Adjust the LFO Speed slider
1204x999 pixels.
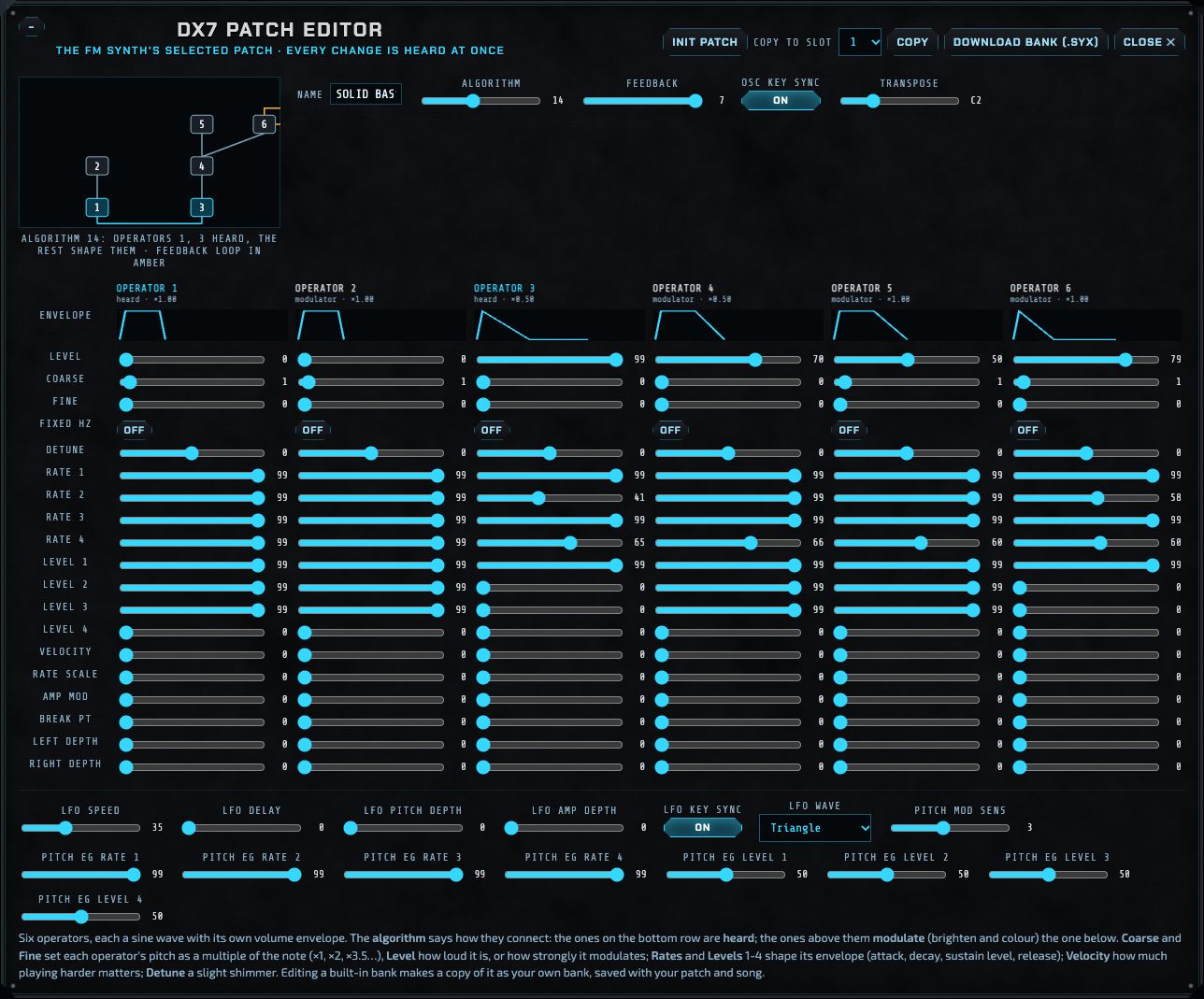click(x=80, y=828)
